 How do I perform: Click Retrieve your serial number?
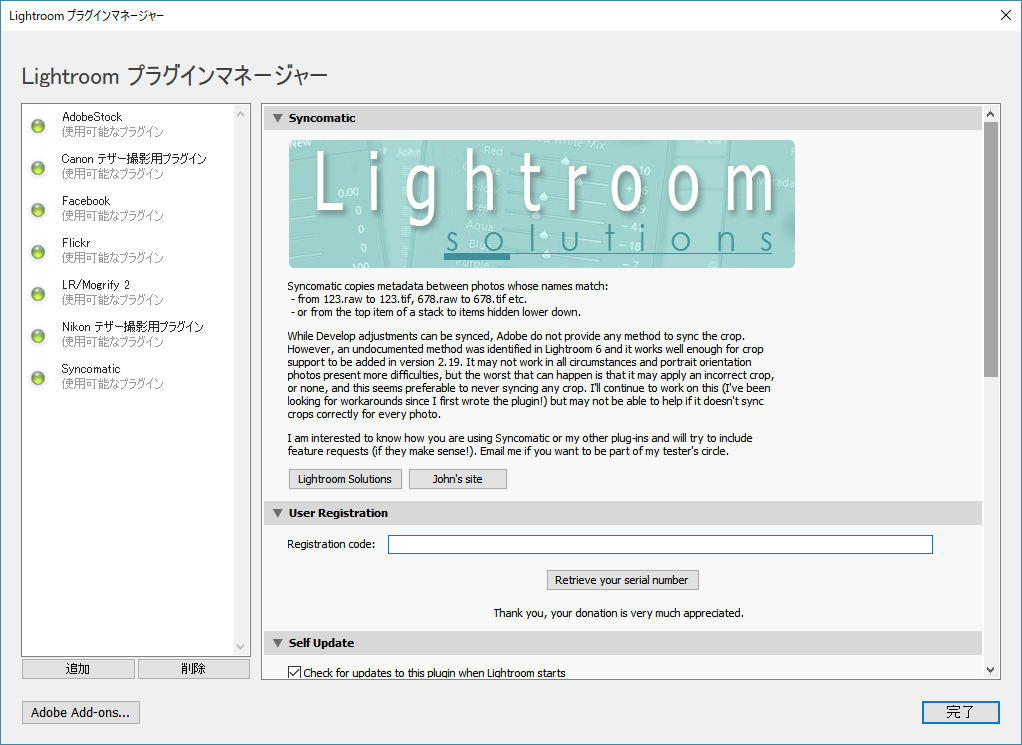point(621,580)
